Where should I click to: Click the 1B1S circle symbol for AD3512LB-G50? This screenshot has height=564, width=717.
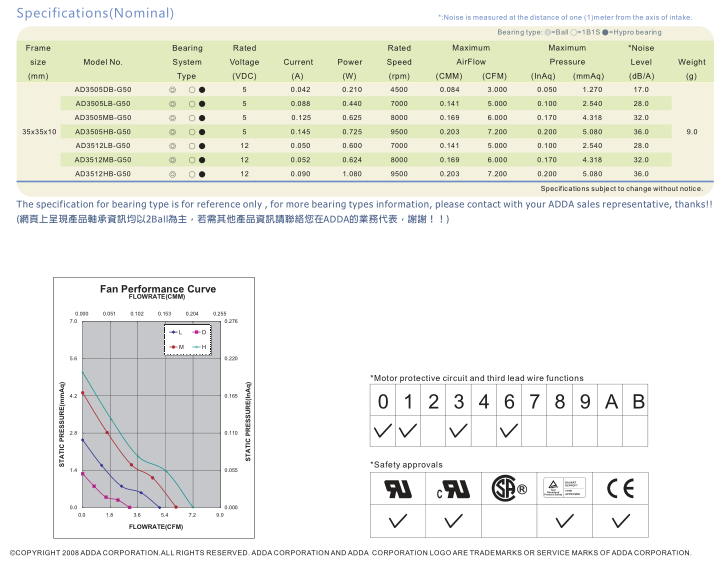192,146
